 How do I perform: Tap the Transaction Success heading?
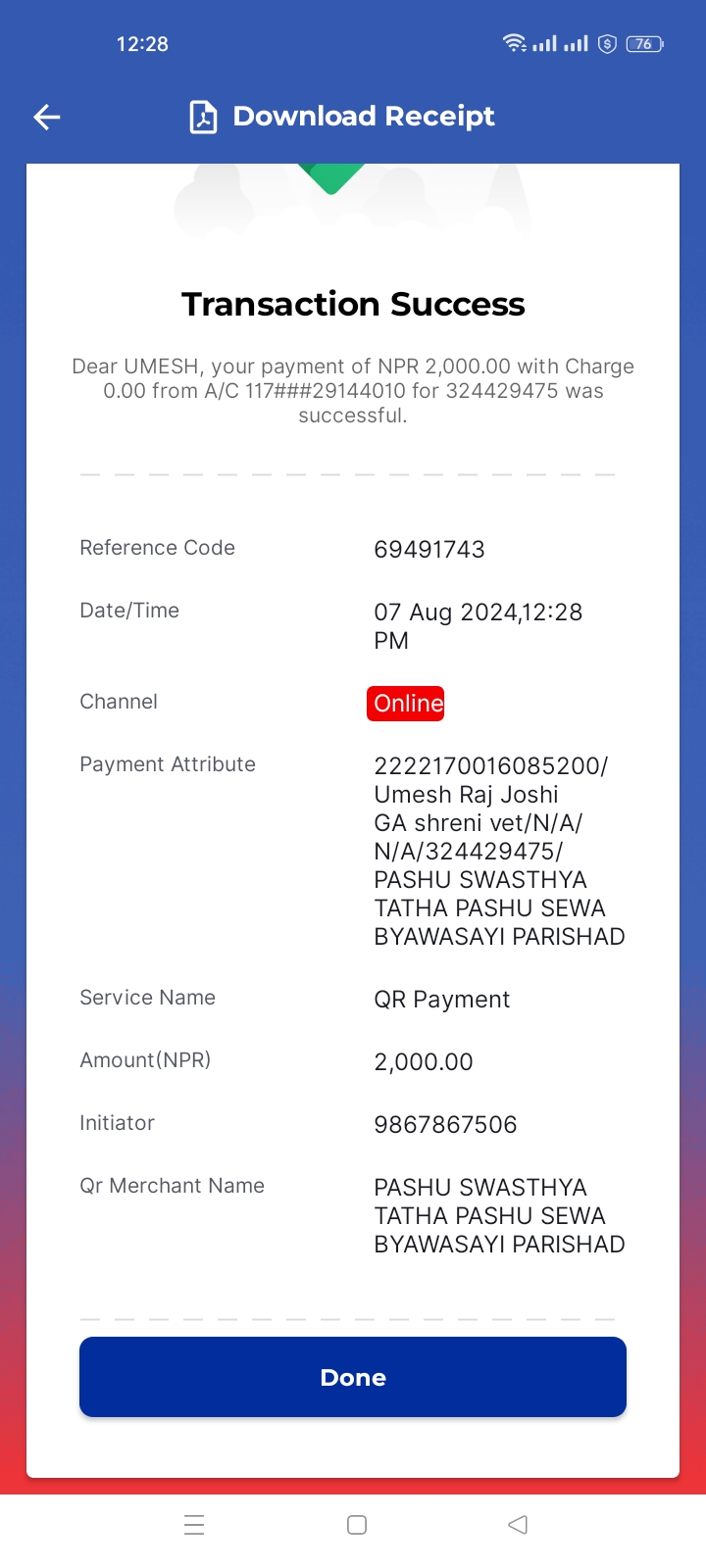(x=353, y=304)
